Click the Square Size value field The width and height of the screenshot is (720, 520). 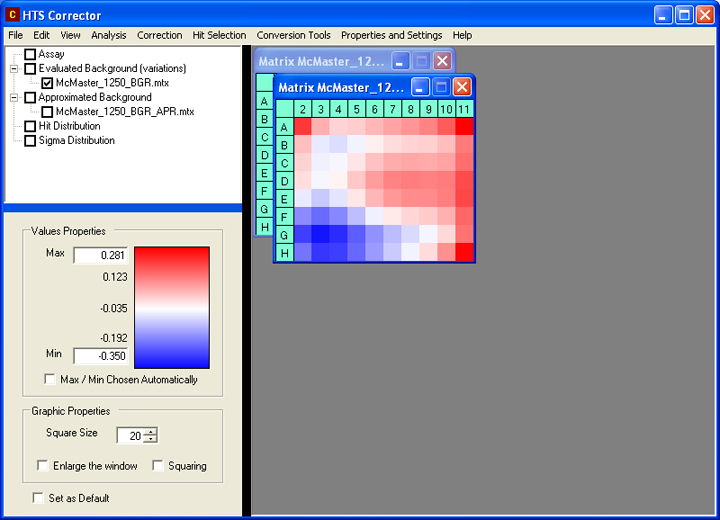130,435
